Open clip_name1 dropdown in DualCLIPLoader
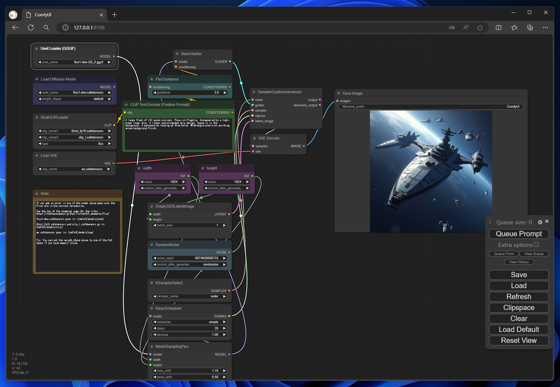 74,131
